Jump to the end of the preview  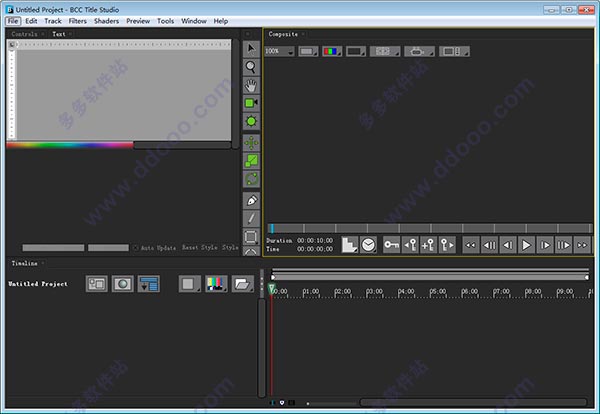[582, 245]
